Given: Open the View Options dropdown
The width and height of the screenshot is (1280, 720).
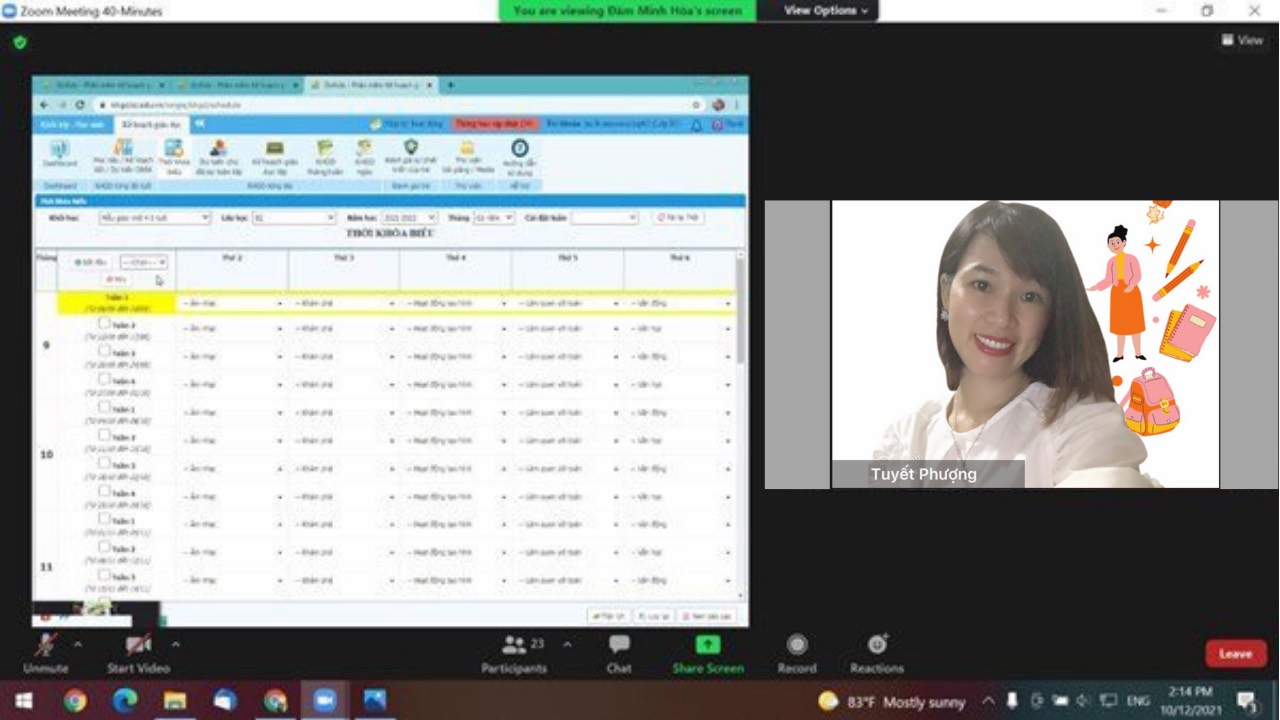Looking at the screenshot, I should 825,11.
